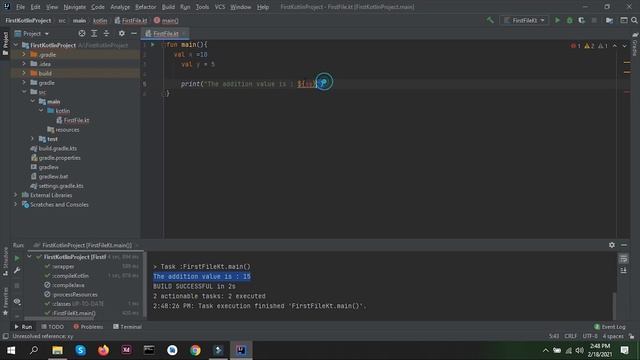
Task: Open FirstFileKt run configuration dropdown
Action: tap(524, 20)
